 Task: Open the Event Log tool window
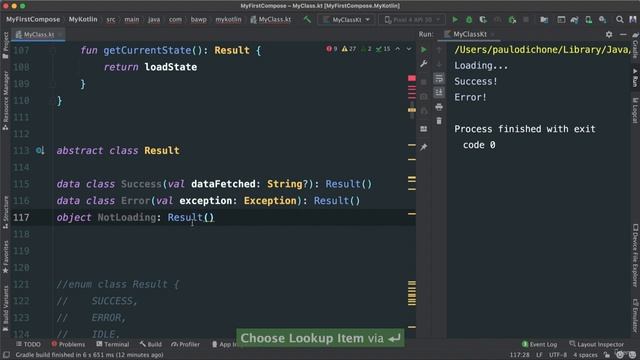click(539, 344)
